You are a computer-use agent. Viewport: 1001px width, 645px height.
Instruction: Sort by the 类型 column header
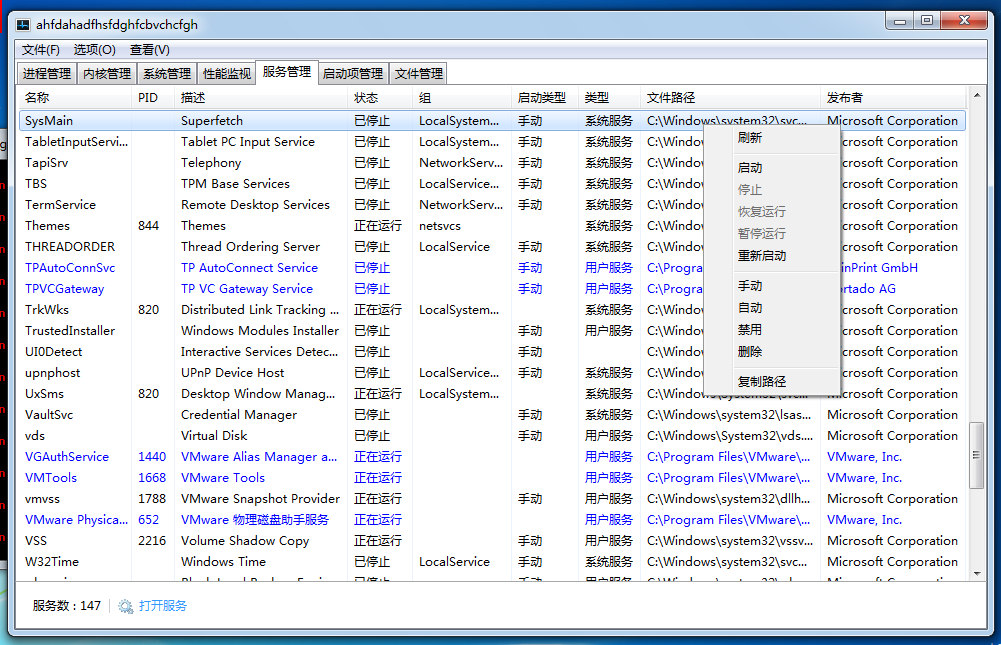609,98
